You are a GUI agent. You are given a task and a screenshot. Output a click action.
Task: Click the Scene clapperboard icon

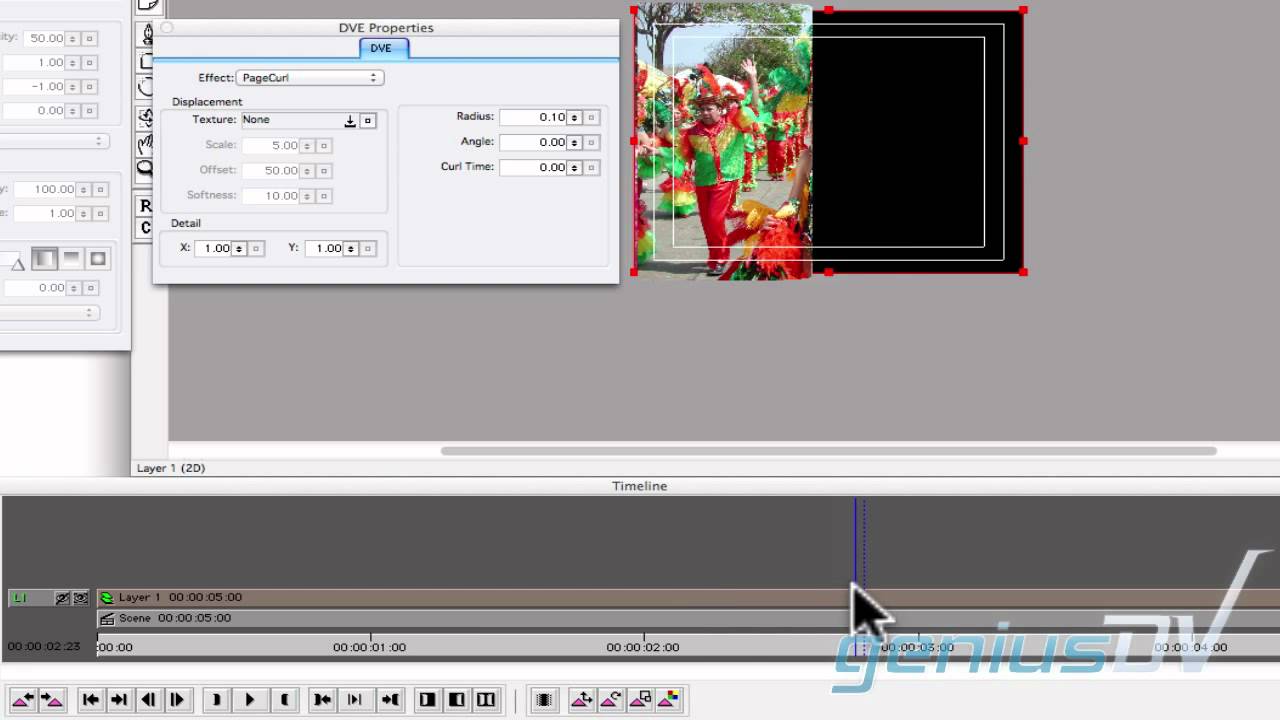click(x=107, y=619)
